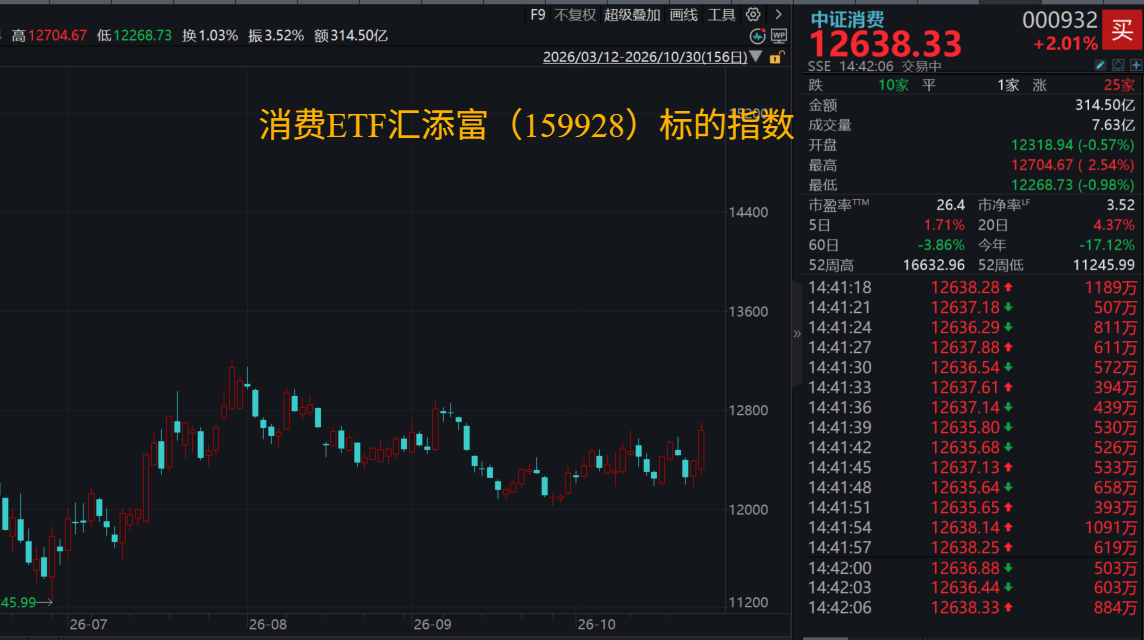Click the 10家 decliners count
This screenshot has height=640, width=1144.
[x=893, y=85]
